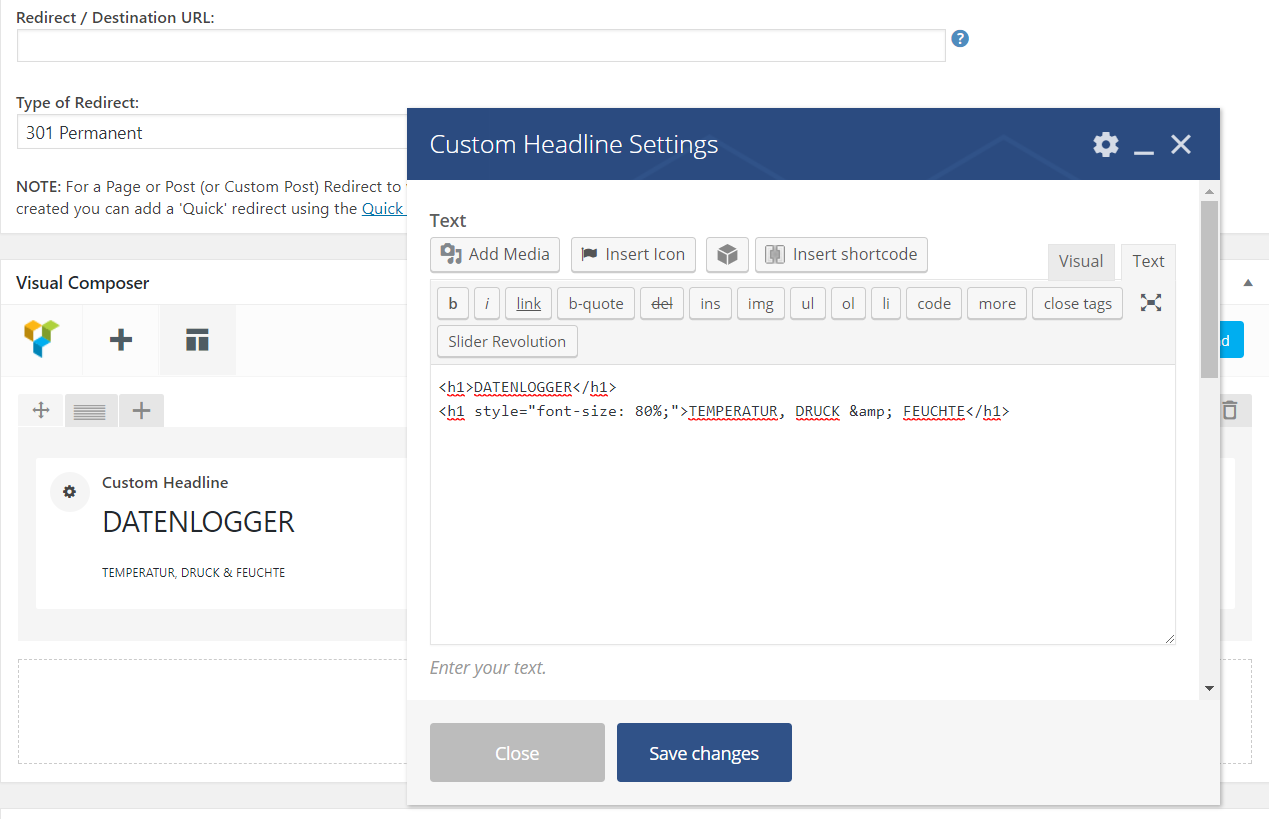Image resolution: width=1269 pixels, height=819 pixels.
Task: Click the 3D cube shortcode icon button
Action: (x=727, y=254)
